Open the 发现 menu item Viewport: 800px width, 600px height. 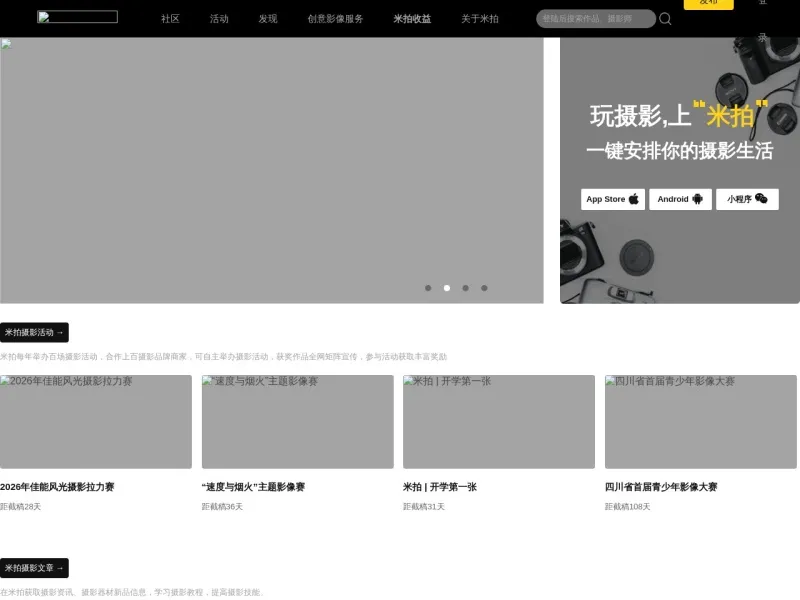tap(268, 19)
